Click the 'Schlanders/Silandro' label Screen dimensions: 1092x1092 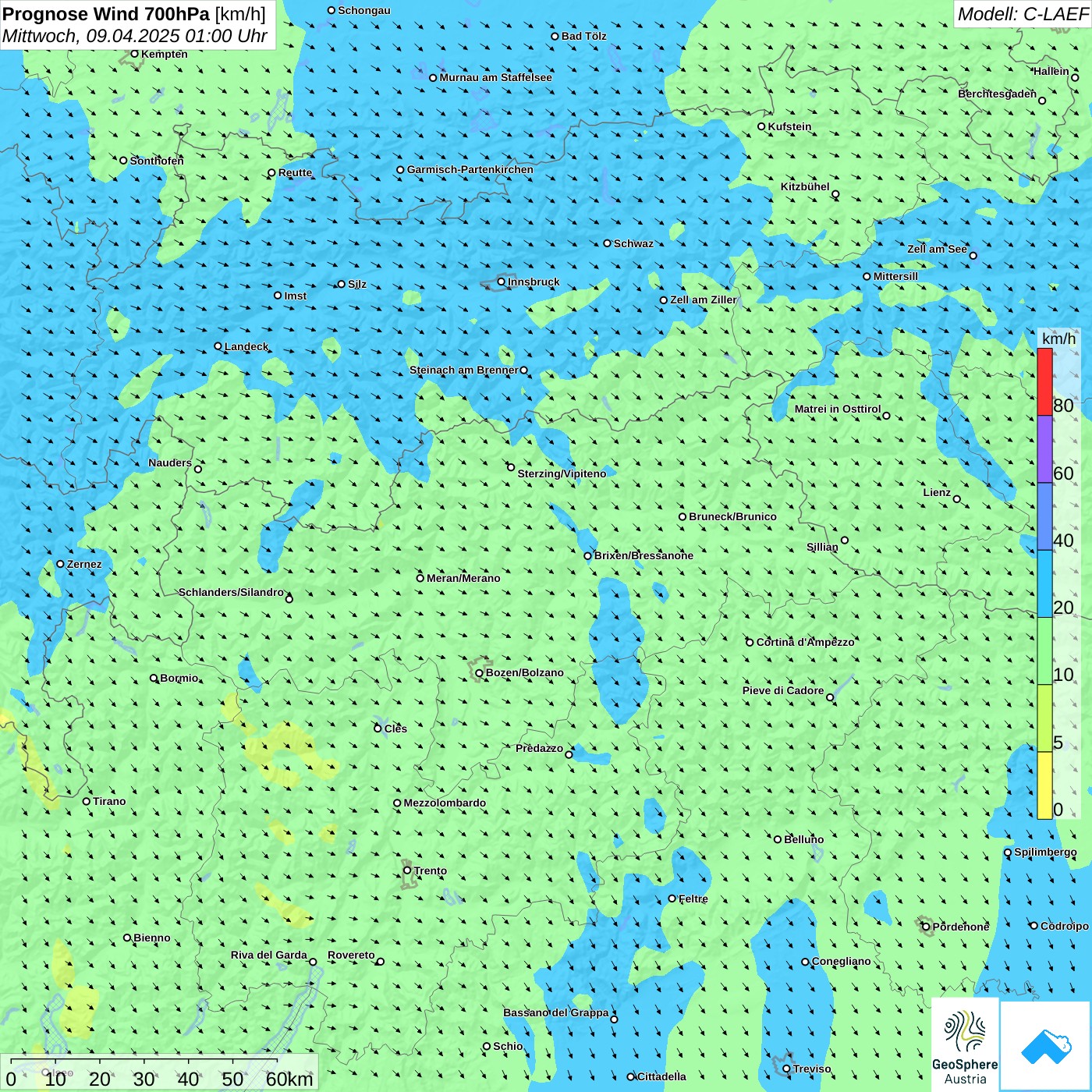coord(231,592)
